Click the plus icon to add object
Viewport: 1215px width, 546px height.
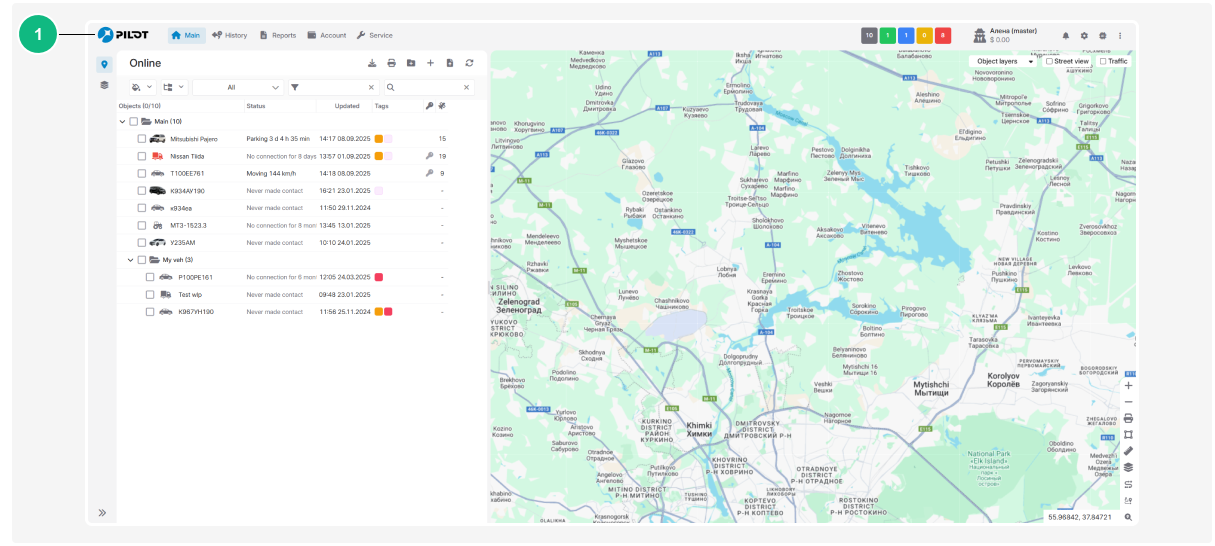(x=430, y=63)
